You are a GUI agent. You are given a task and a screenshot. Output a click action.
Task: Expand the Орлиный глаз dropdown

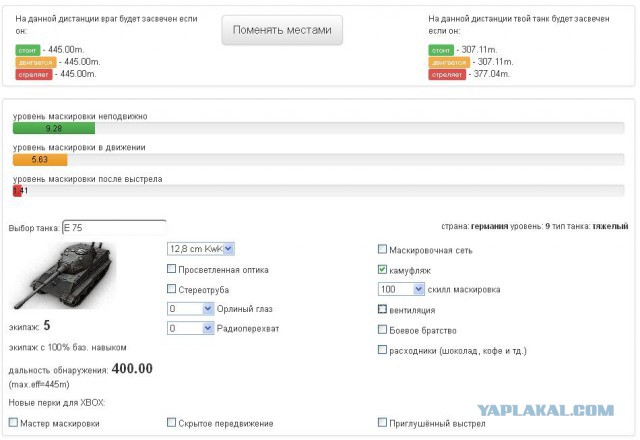[x=190, y=309]
